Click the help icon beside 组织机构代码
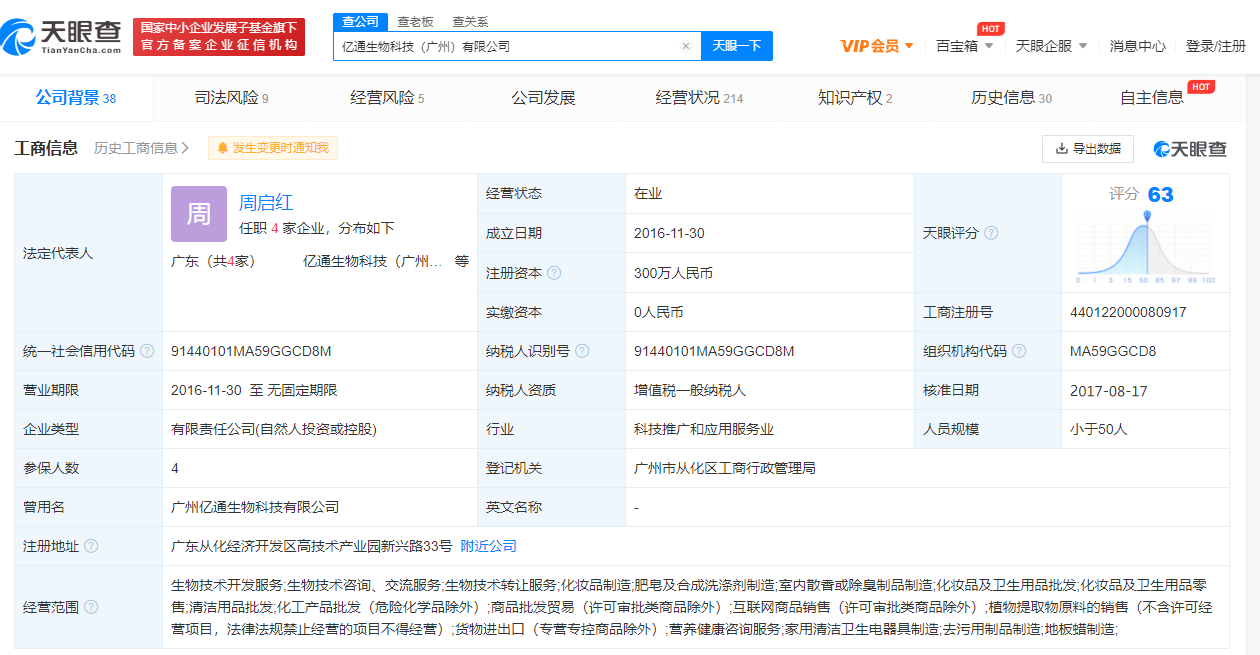This screenshot has width=1260, height=655. (1019, 351)
